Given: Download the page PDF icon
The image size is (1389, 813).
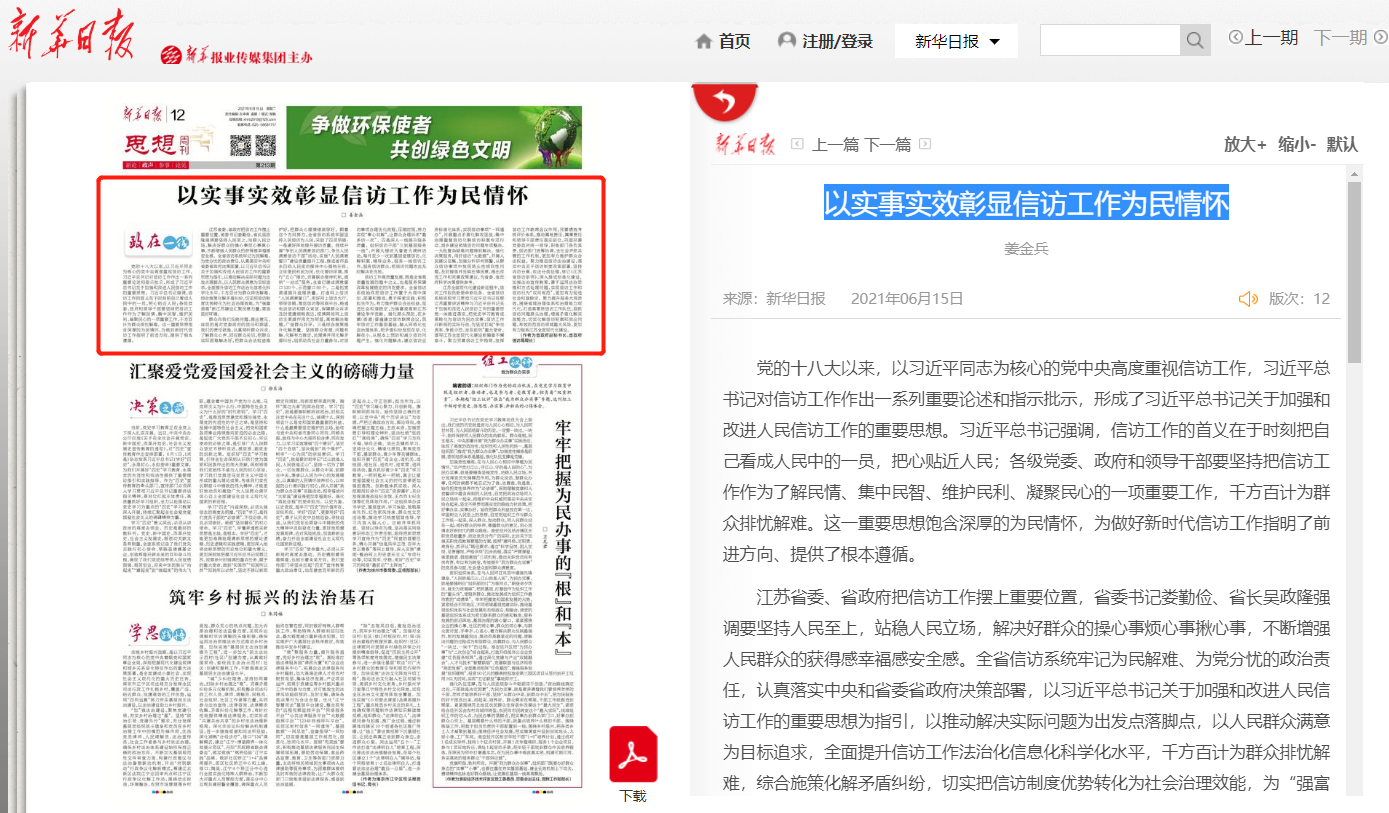Looking at the screenshot, I should click(634, 754).
